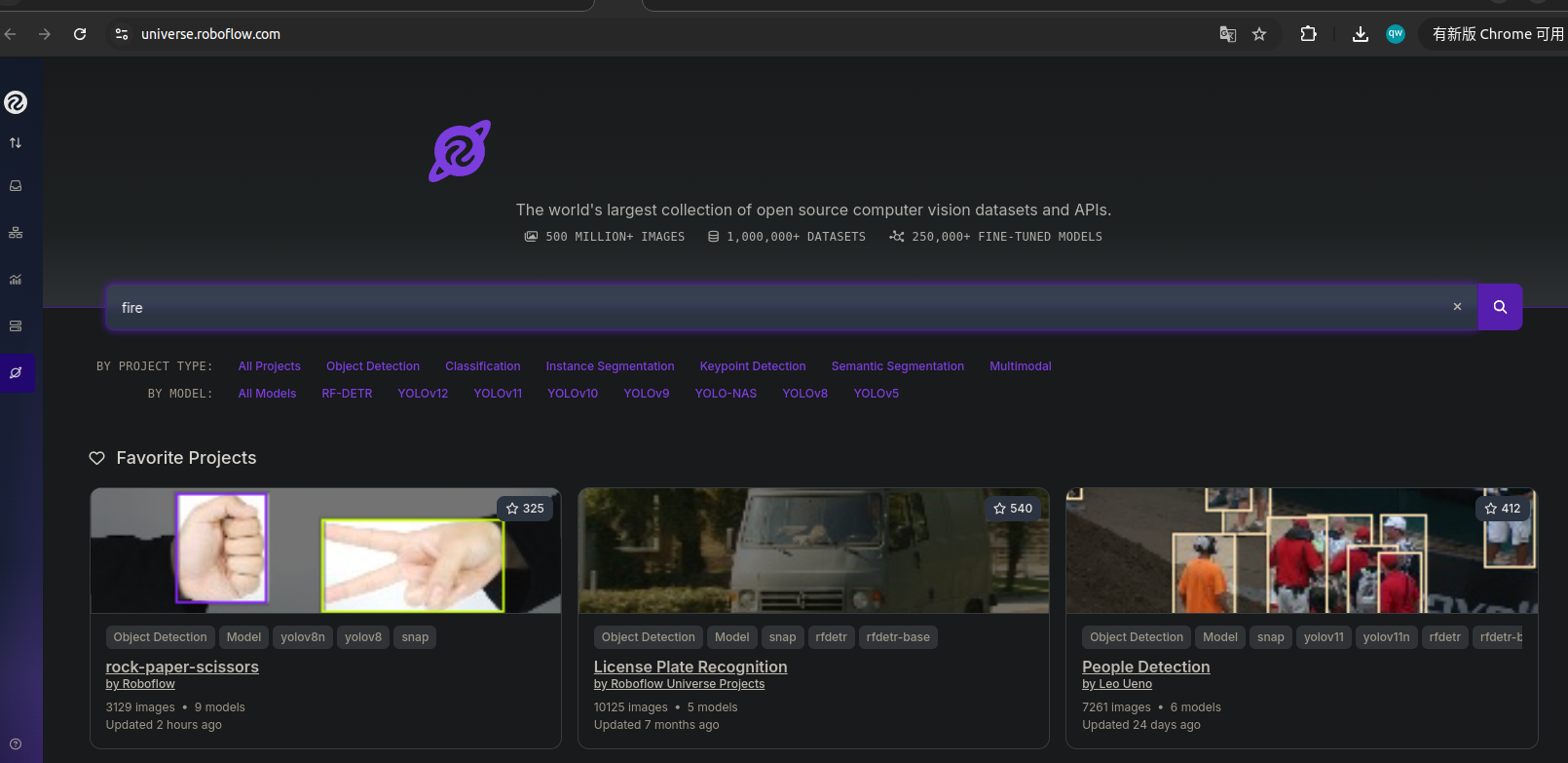Click the yolov8 tag on rock-paper-scissors card
The image size is (1568, 763).
click(363, 637)
